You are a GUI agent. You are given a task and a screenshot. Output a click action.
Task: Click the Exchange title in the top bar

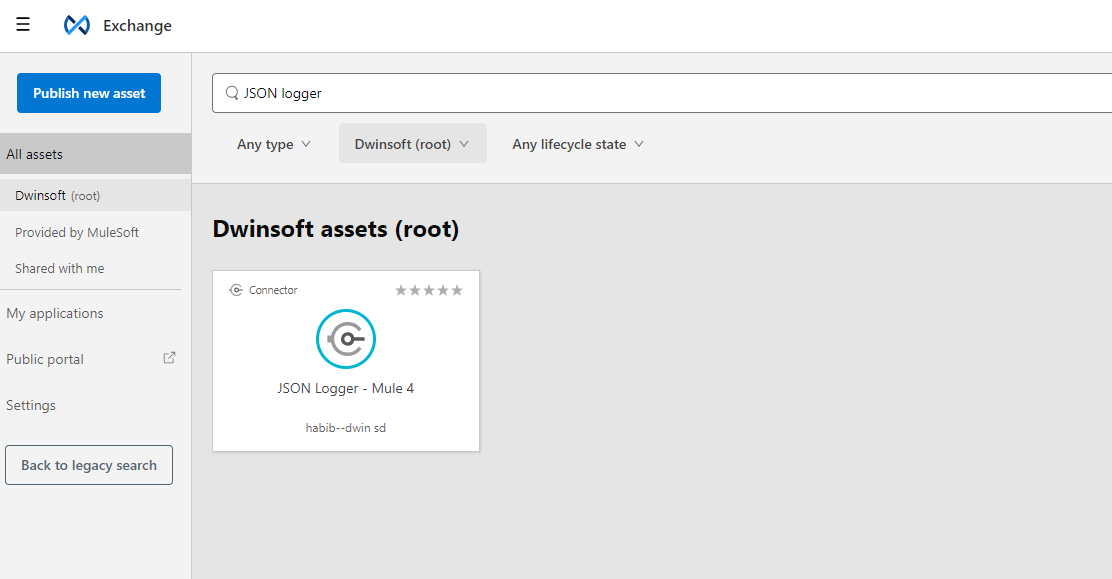click(138, 25)
